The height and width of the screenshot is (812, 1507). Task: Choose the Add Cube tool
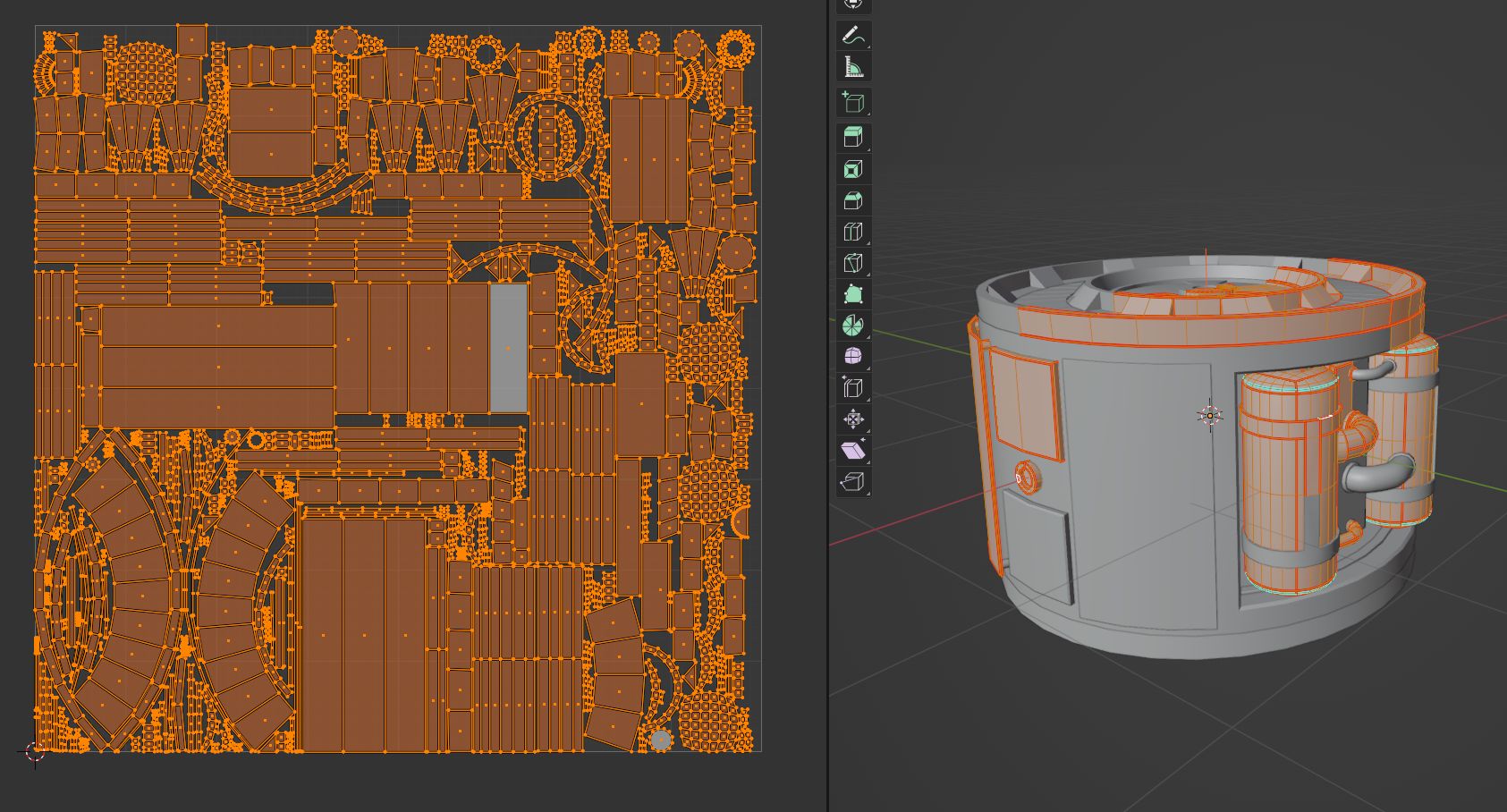click(x=852, y=103)
